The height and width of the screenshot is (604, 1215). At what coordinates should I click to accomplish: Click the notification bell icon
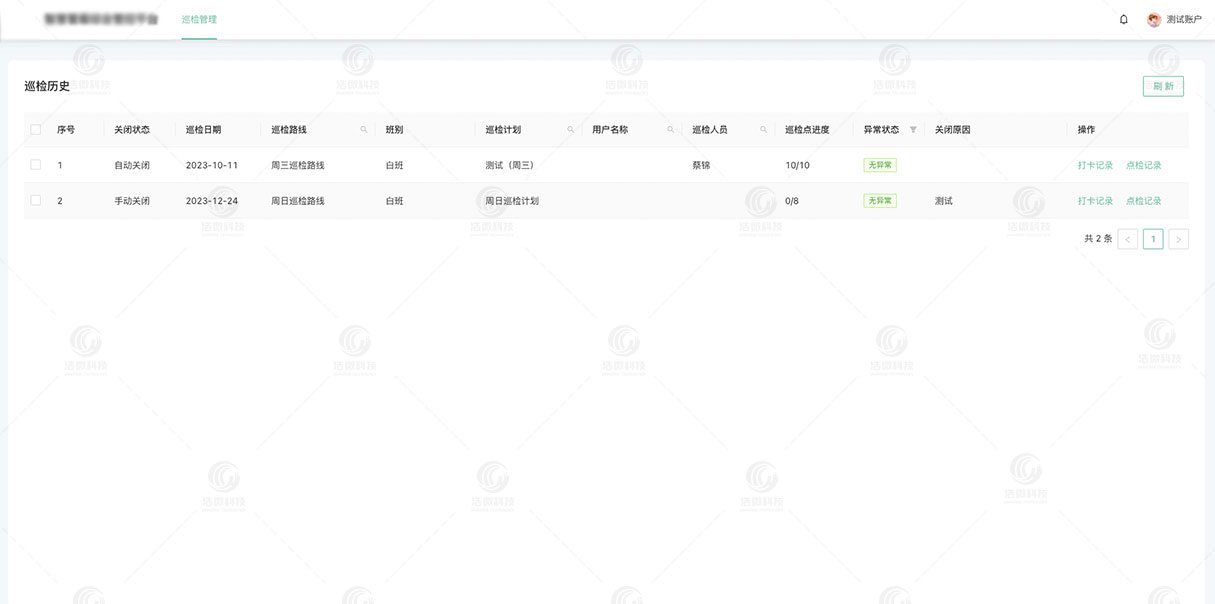[x=1124, y=18]
